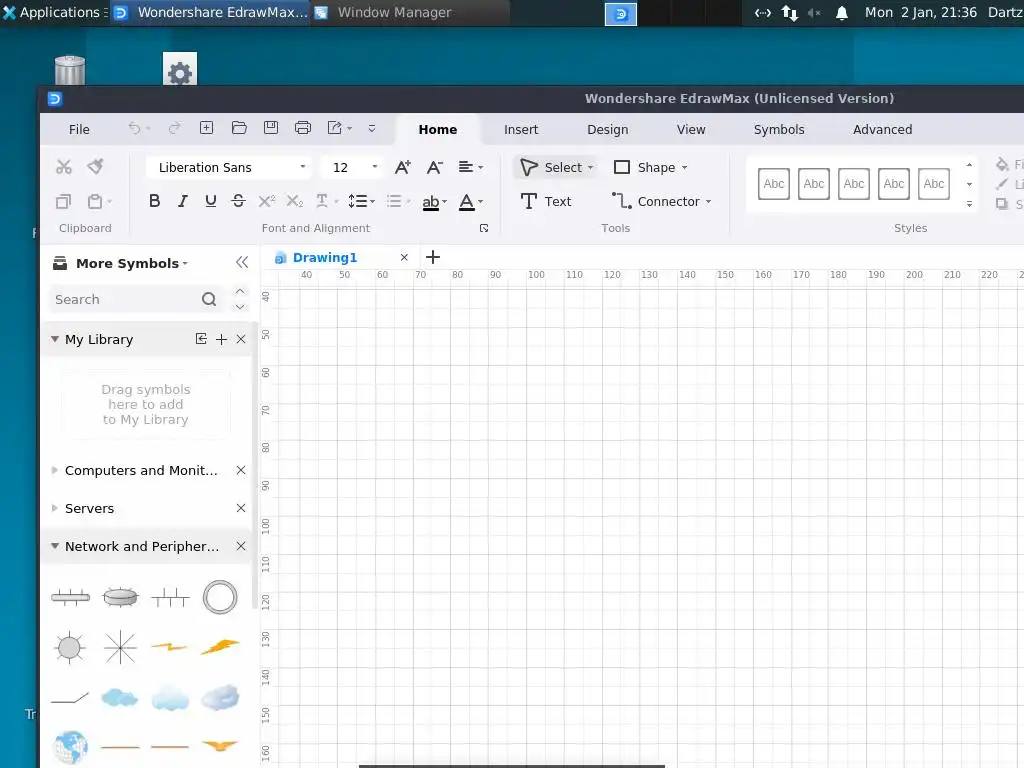Activate the Text tool
The height and width of the screenshot is (768, 1024).
[x=546, y=201]
